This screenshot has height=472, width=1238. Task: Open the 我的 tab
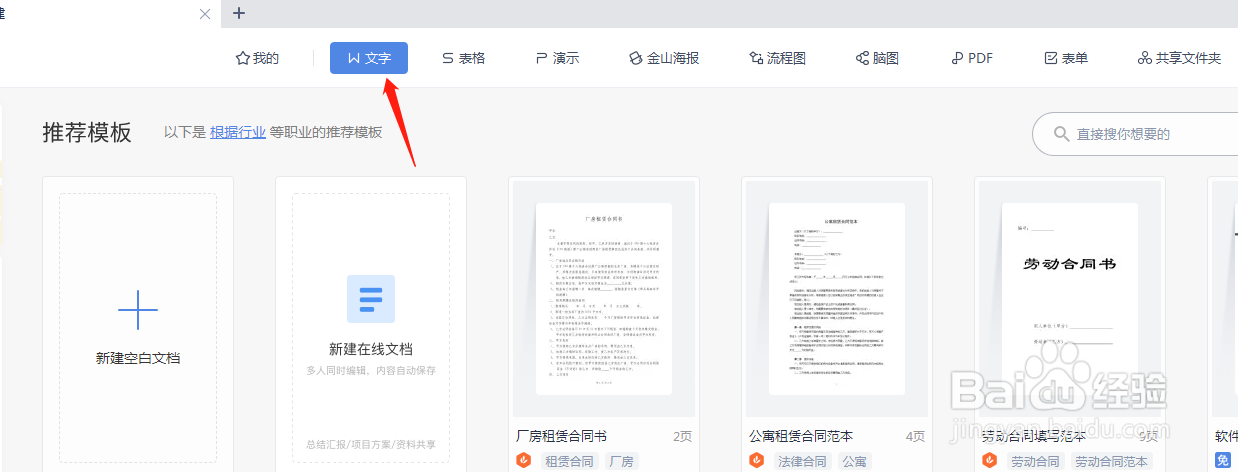click(x=257, y=58)
